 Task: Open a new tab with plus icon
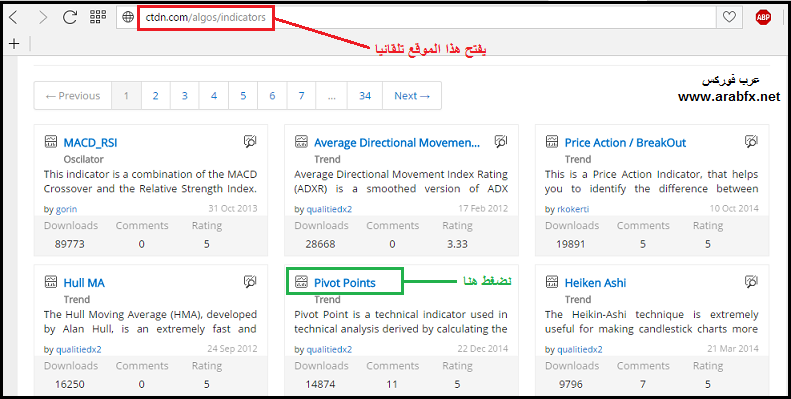pyautogui.click(x=14, y=44)
